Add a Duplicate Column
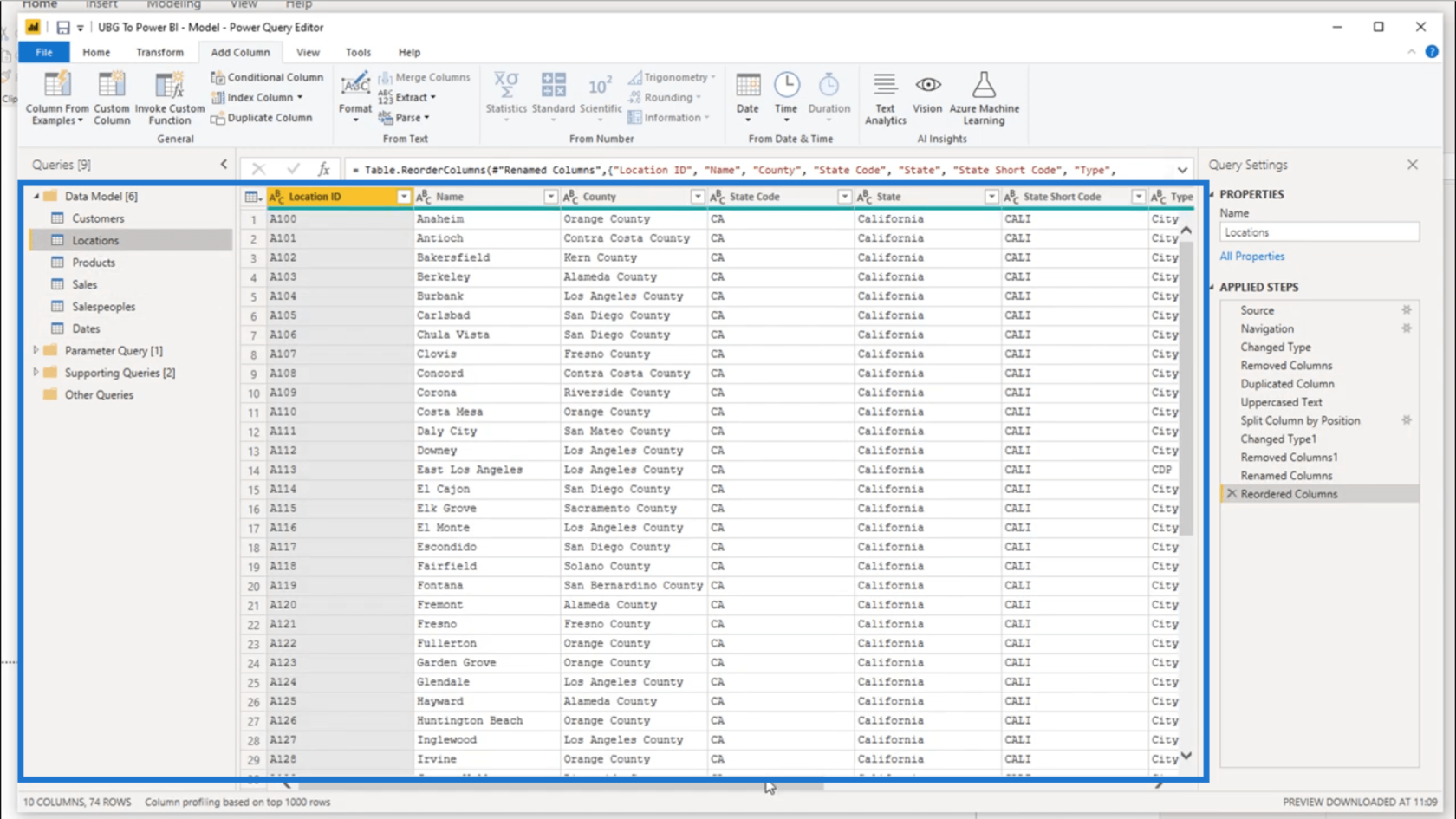1456x819 pixels. (x=262, y=118)
